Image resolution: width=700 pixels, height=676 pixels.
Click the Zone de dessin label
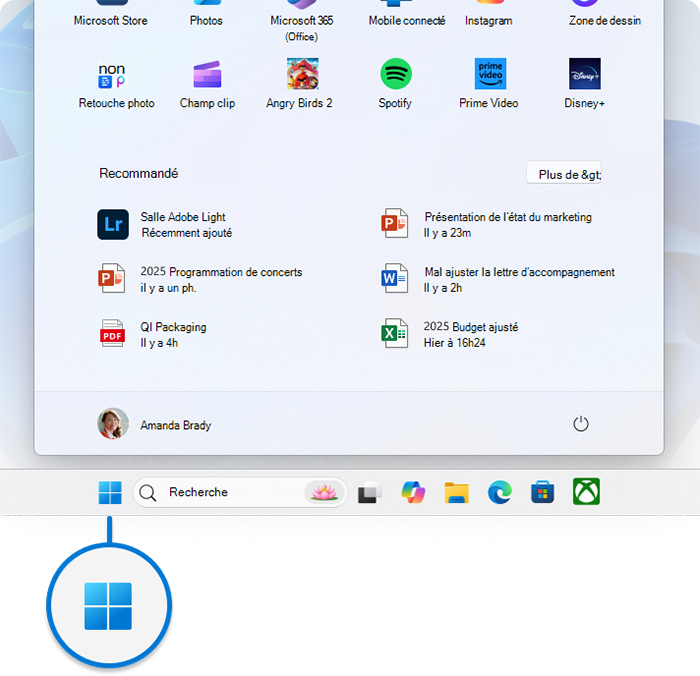coord(605,21)
